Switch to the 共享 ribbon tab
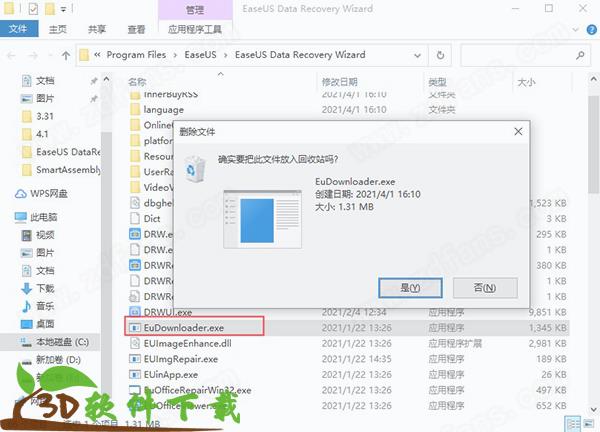Image resolution: width=600 pixels, height=432 pixels. [x=97, y=29]
